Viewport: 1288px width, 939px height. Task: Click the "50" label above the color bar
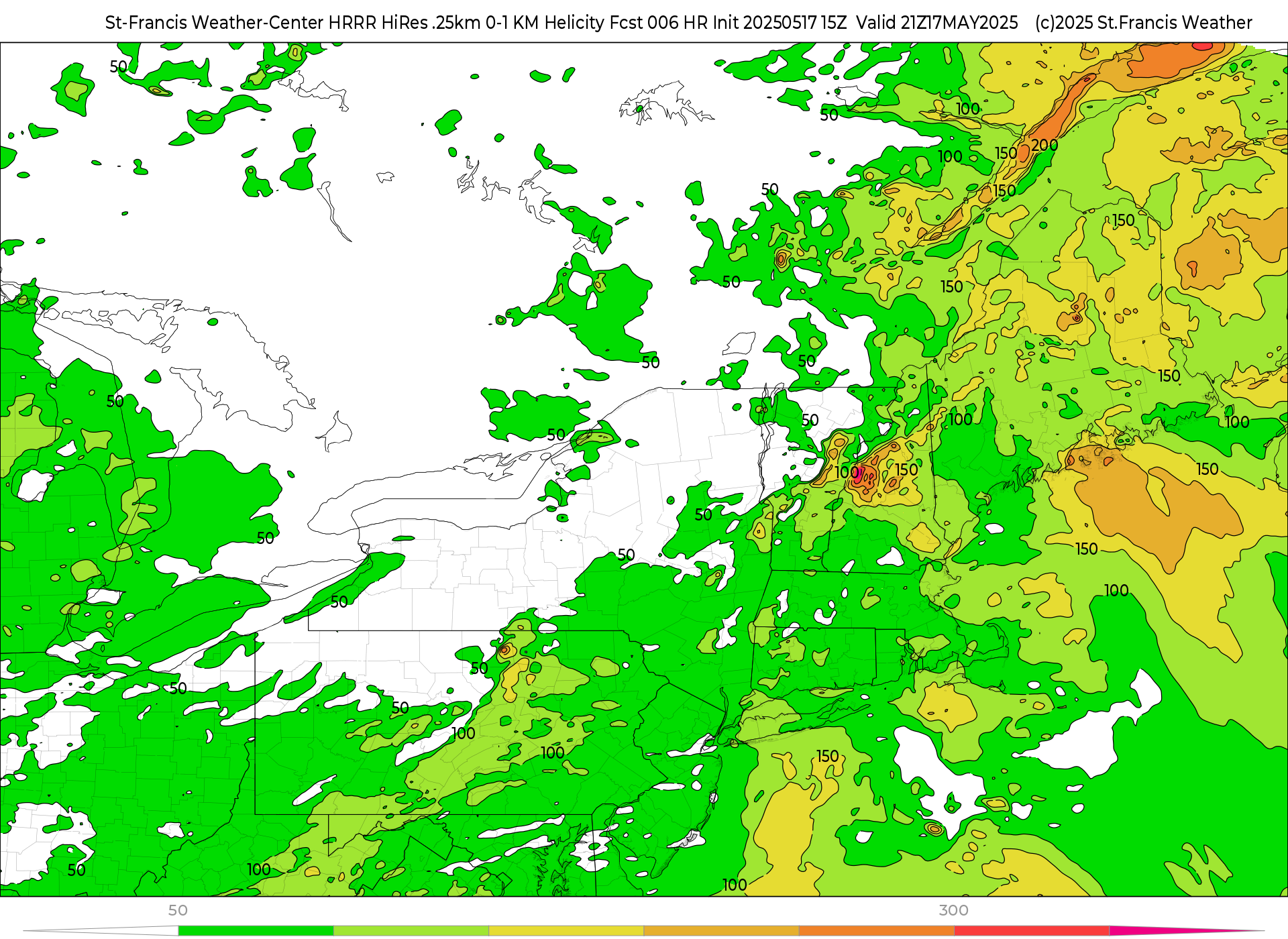point(178,910)
